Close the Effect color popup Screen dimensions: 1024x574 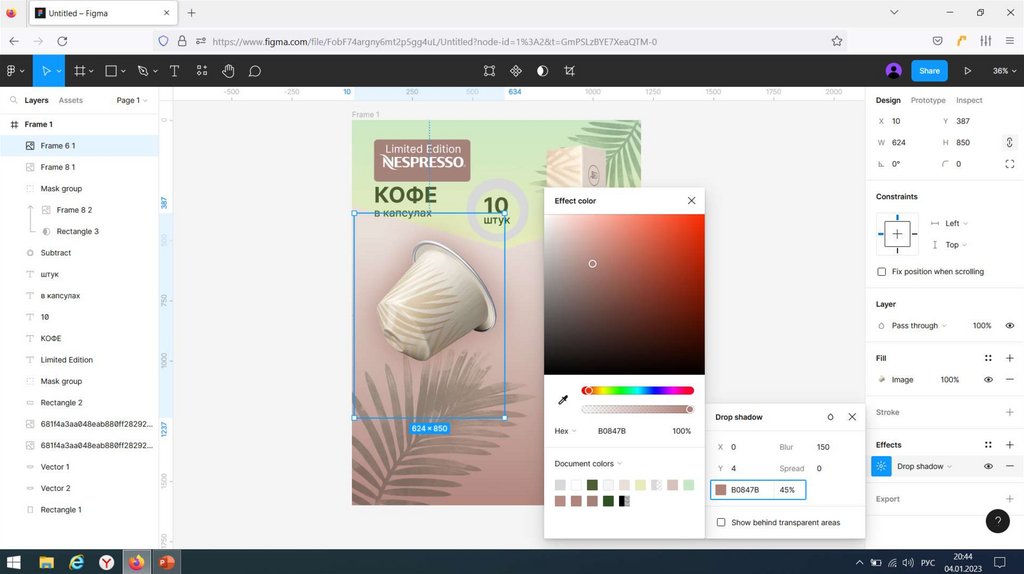[x=691, y=201]
